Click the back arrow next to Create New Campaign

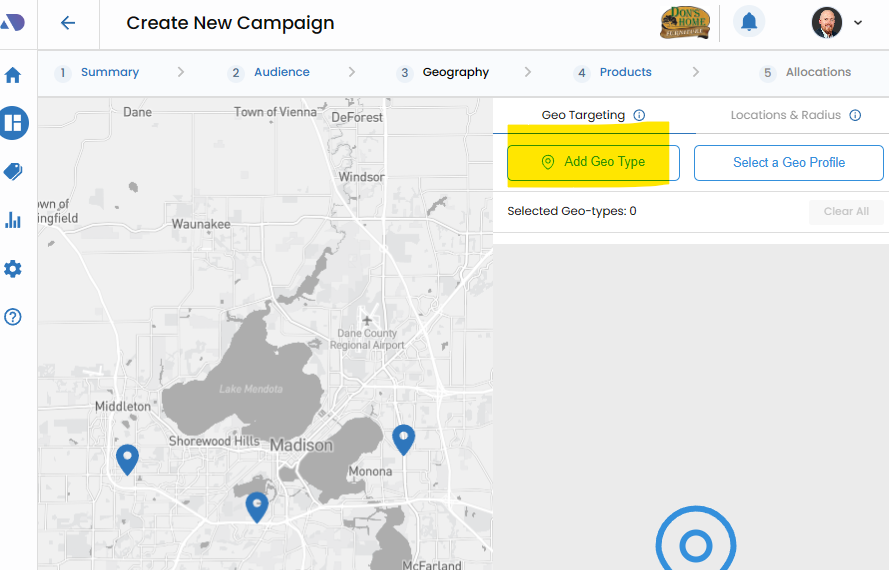68,23
